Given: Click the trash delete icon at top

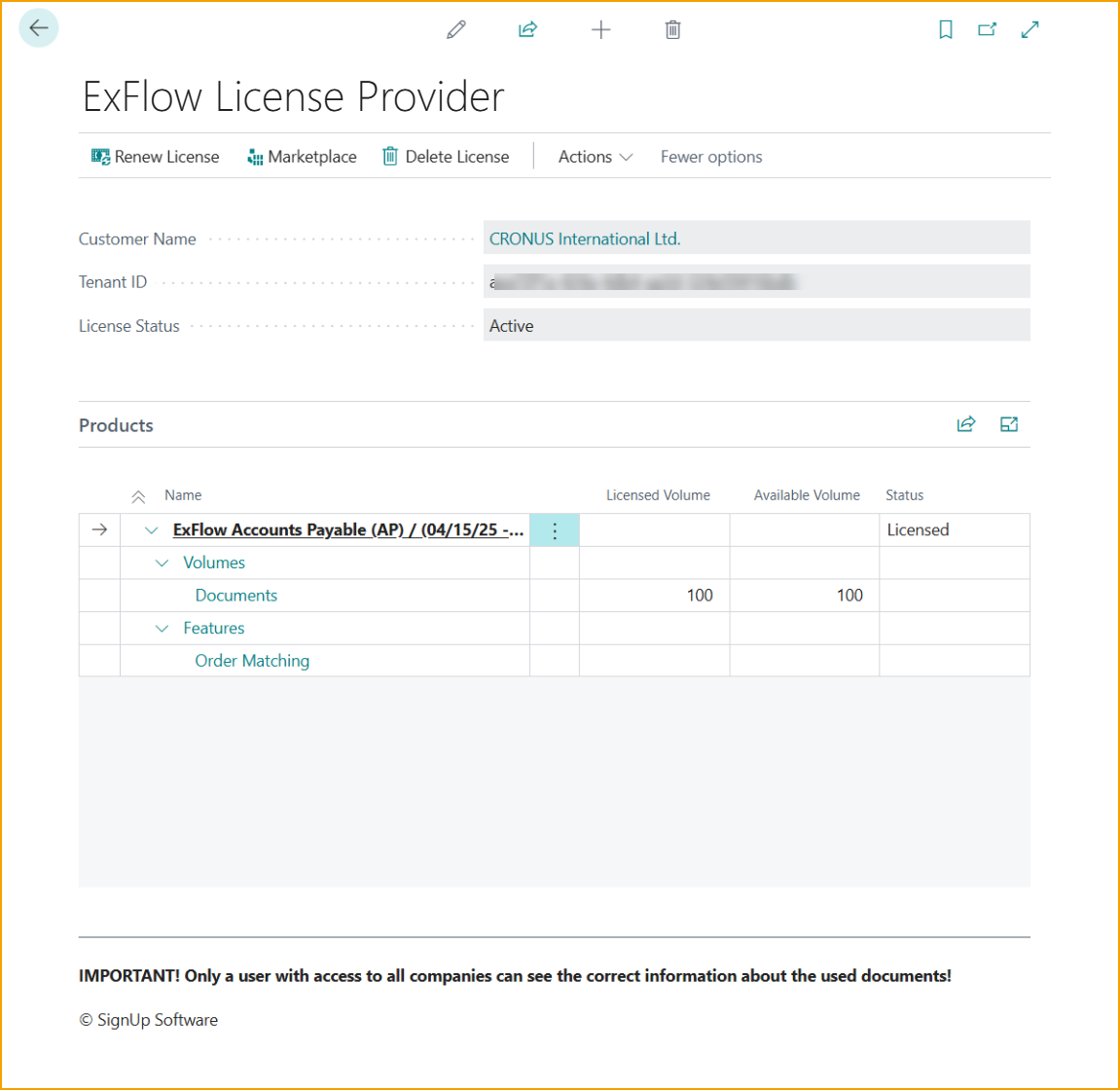Looking at the screenshot, I should tap(672, 30).
